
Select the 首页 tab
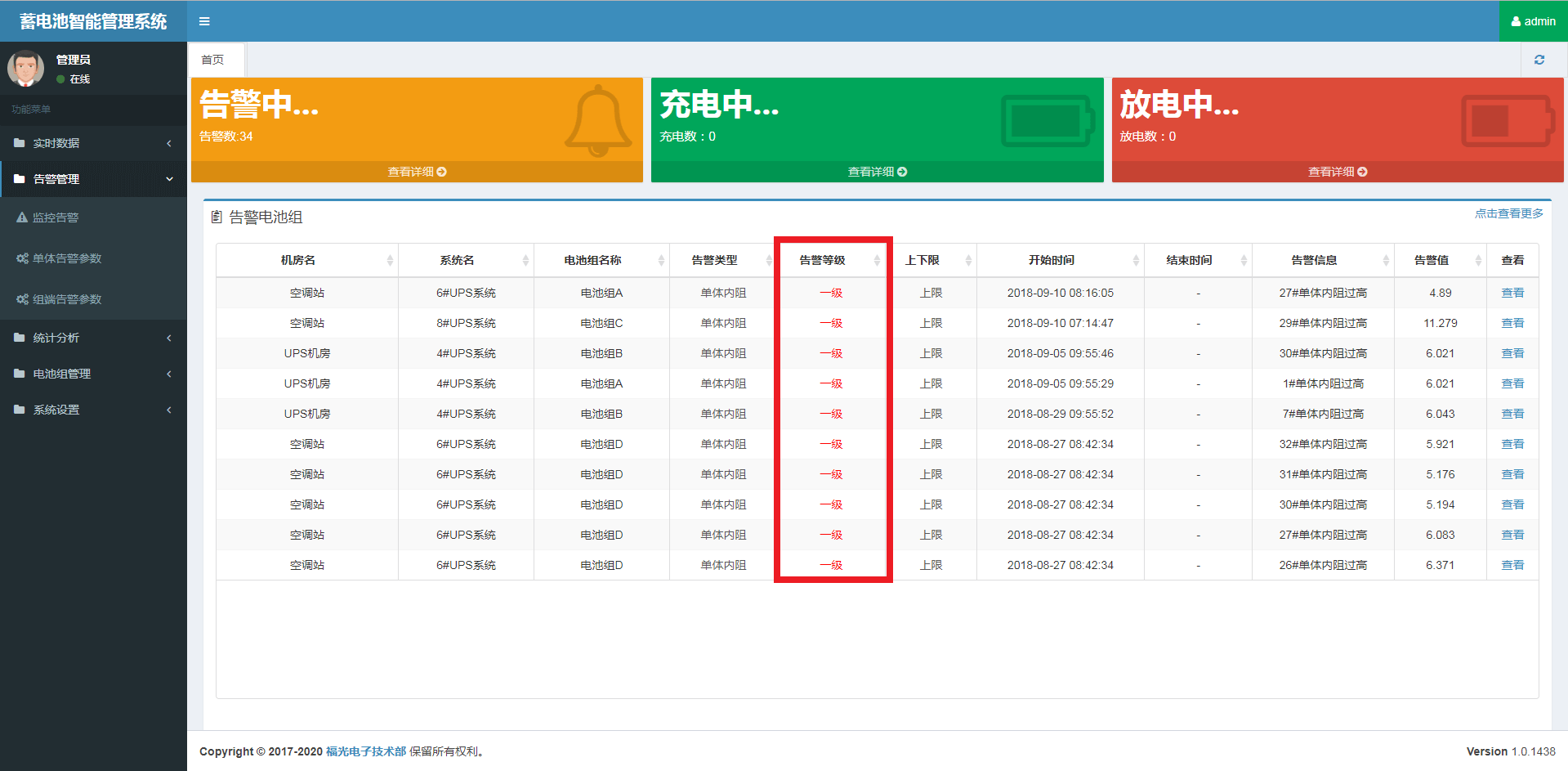pyautogui.click(x=213, y=60)
